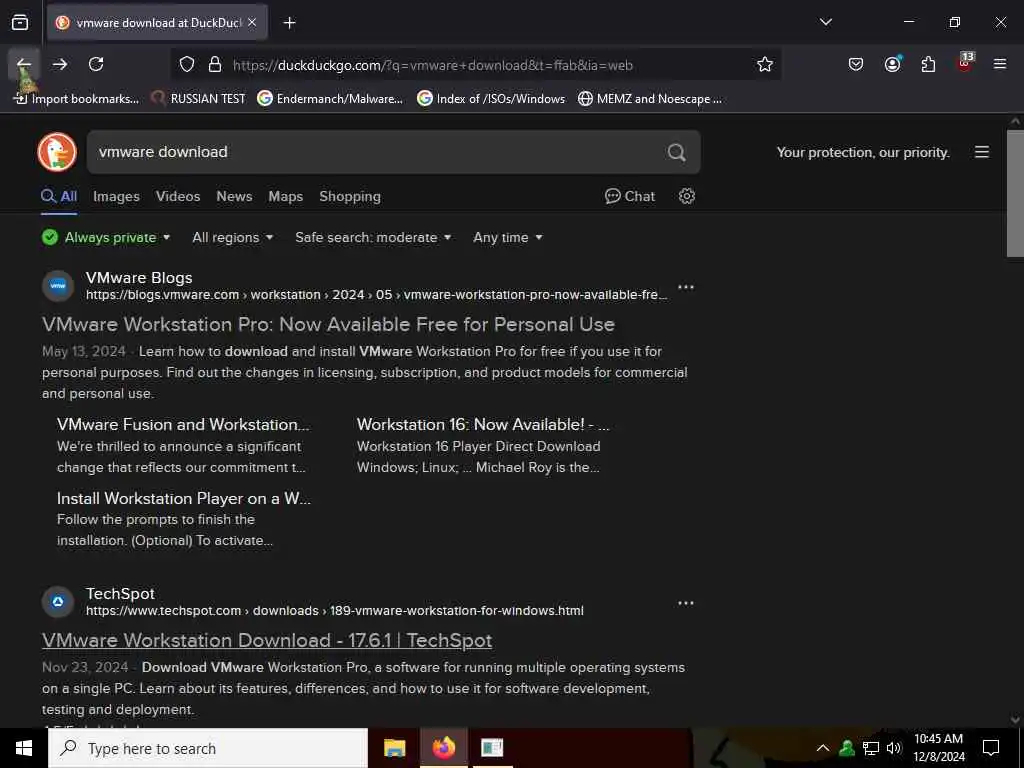Open more options for VMware Blogs result
Viewport: 1024px width, 768px height.
(686, 287)
